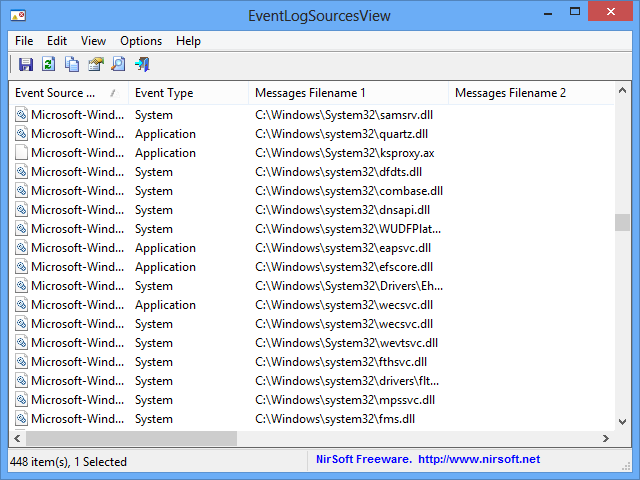Select the wecsvc.dll cell in the Application row
640x480 pixels.
point(344,305)
